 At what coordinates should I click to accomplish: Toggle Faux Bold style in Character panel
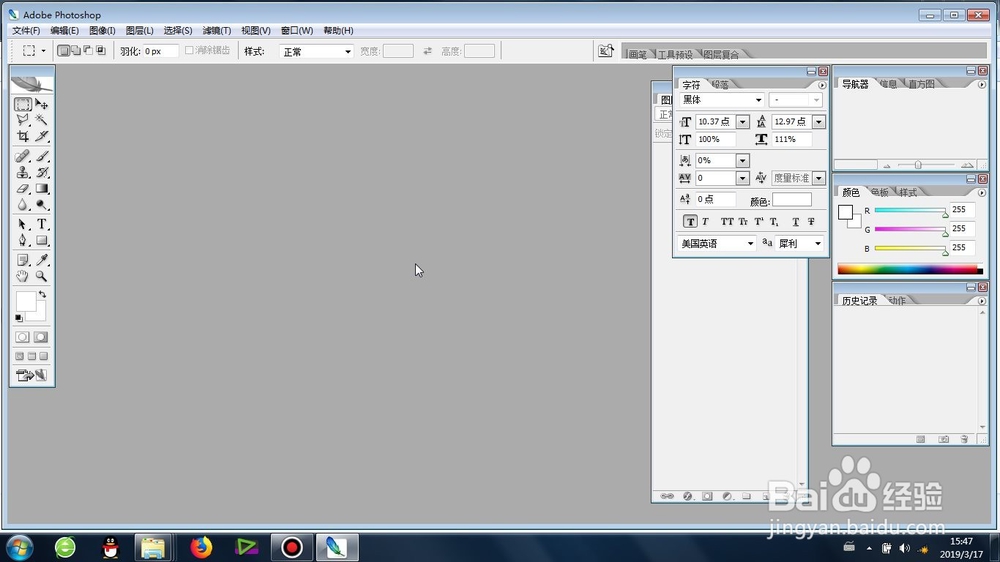coord(690,221)
